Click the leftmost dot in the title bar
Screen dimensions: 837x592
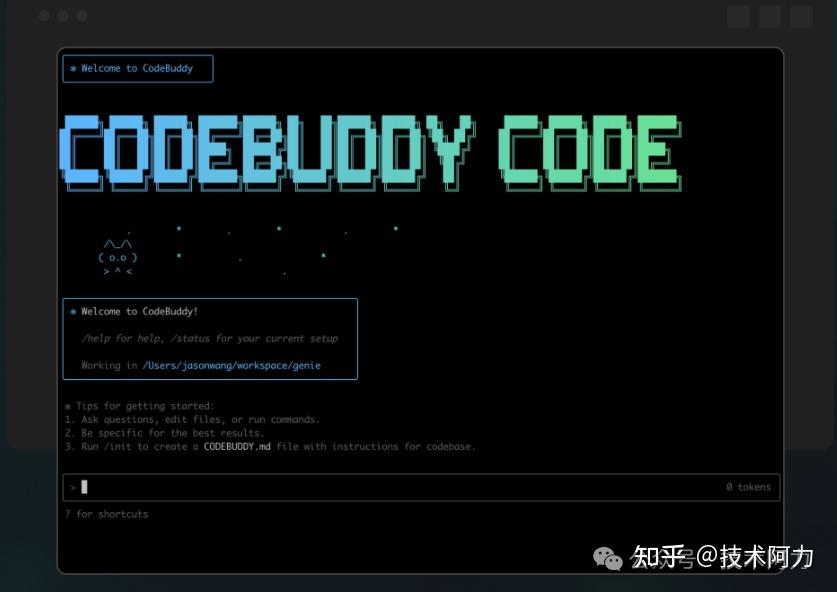pyautogui.click(x=44, y=16)
